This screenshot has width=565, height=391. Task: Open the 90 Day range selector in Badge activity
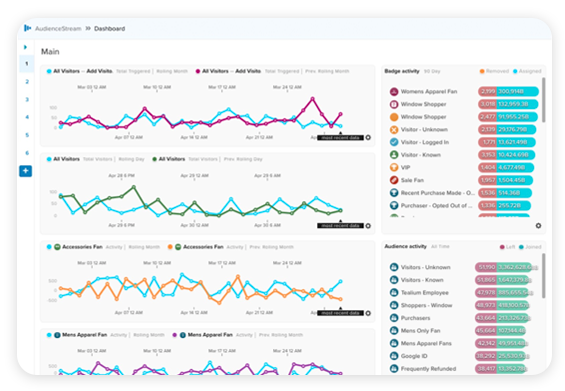click(x=432, y=71)
